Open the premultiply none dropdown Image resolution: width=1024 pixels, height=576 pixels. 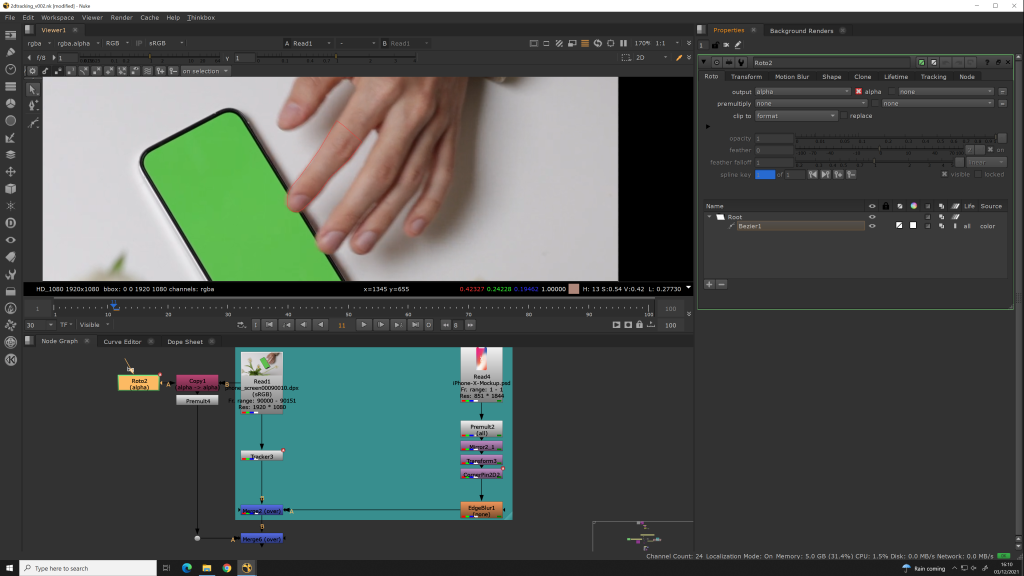811,103
